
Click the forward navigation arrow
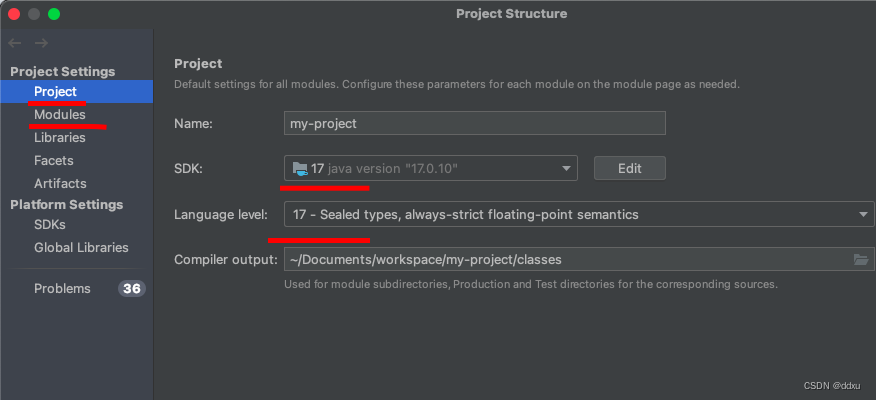click(x=41, y=43)
